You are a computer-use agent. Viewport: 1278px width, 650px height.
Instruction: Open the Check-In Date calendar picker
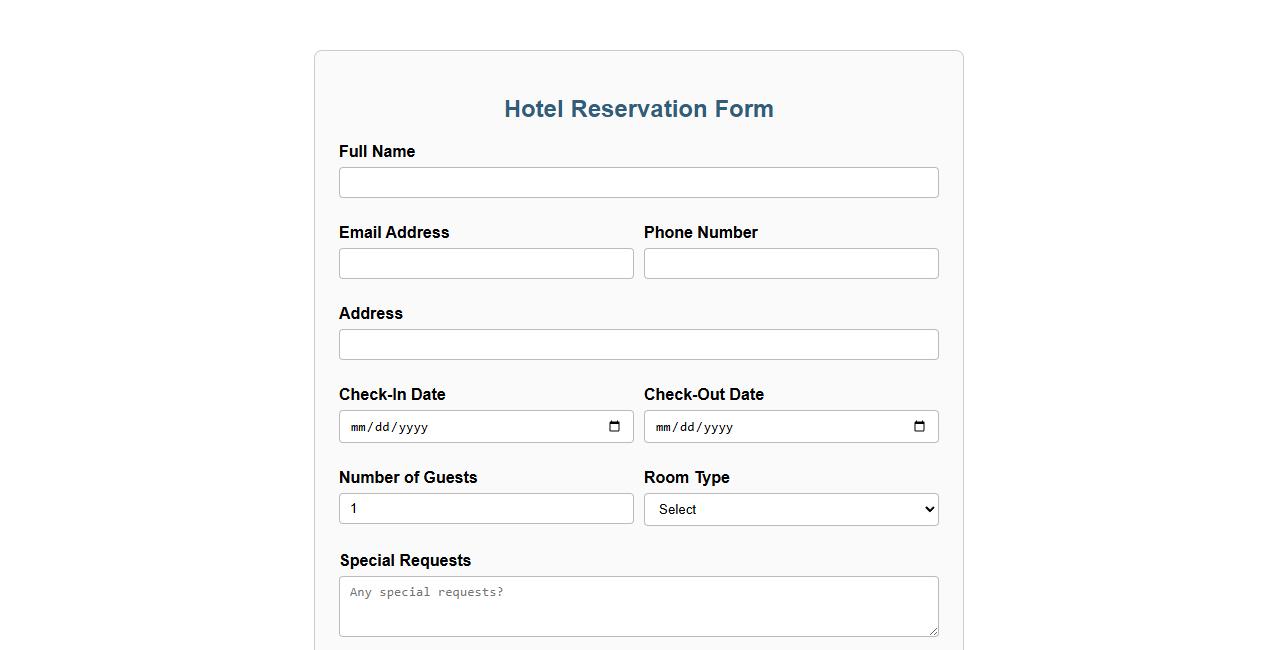614,426
